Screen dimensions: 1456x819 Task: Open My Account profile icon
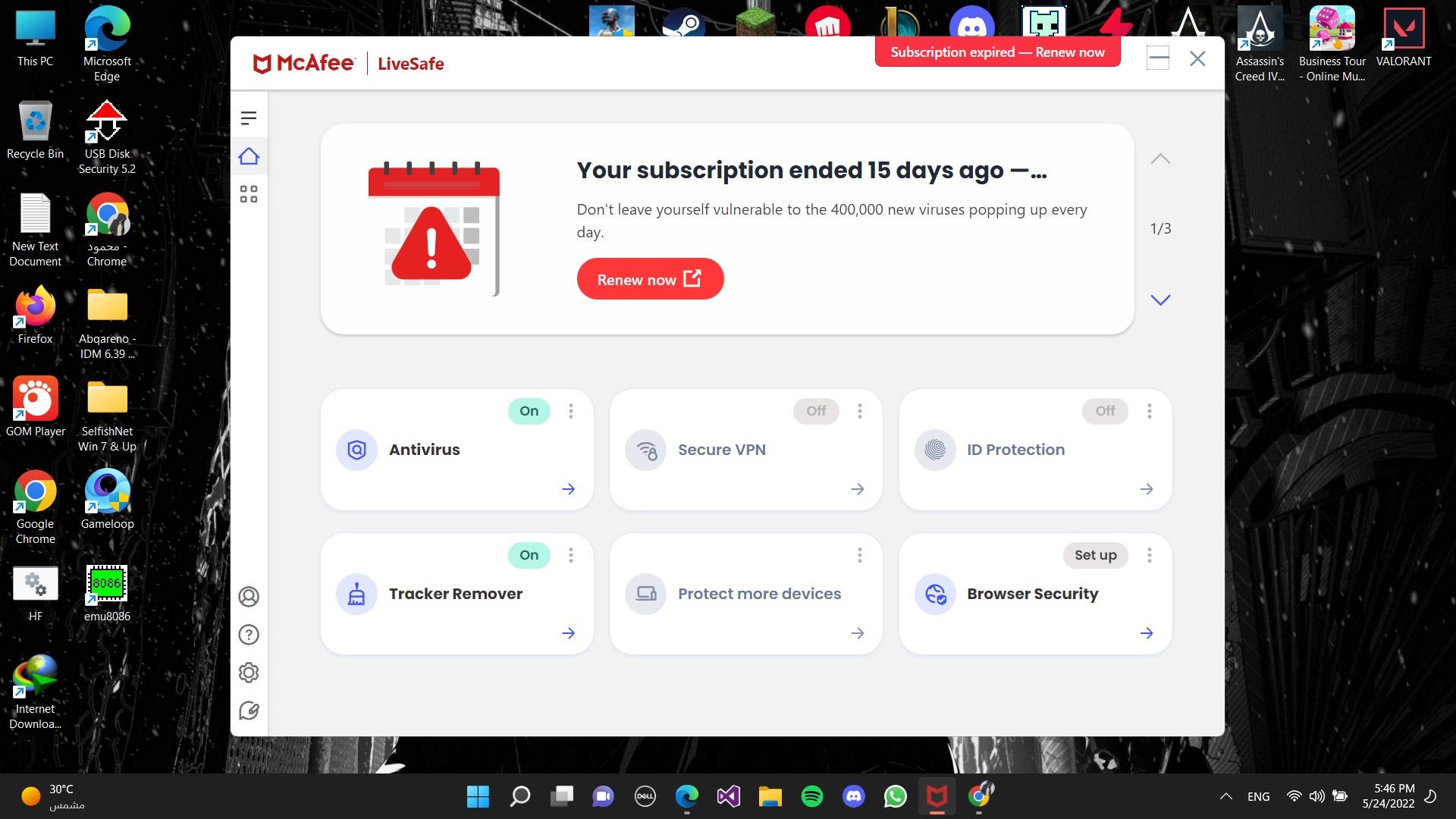249,597
